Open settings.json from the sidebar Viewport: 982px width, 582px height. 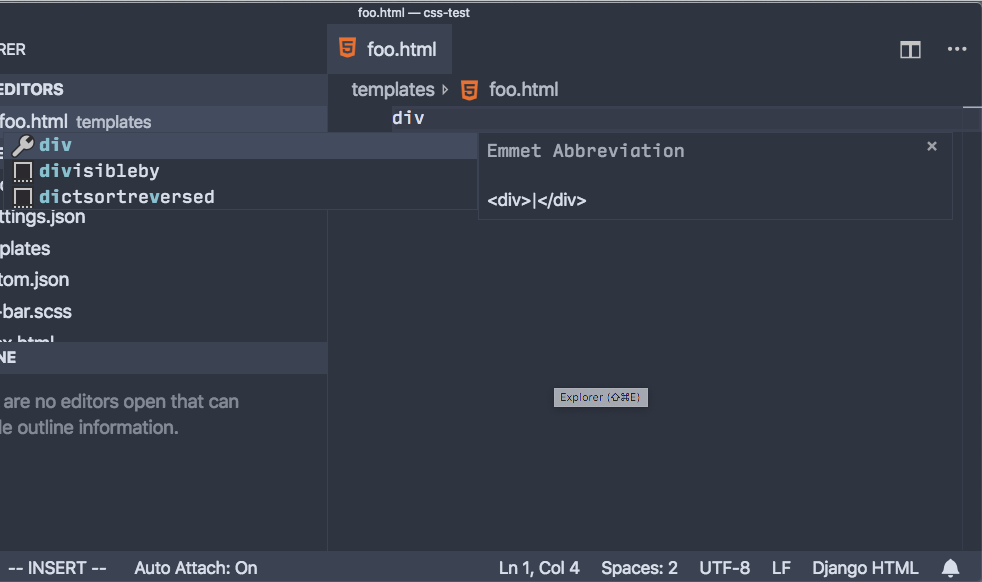42,216
